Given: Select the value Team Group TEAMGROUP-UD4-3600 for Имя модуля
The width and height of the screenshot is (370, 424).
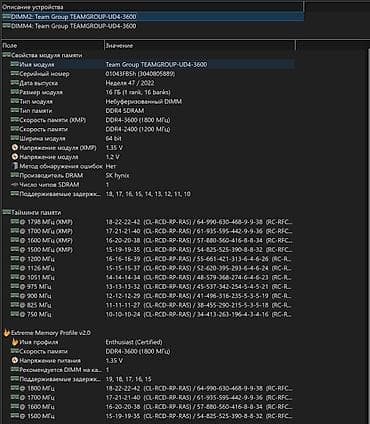Looking at the screenshot, I should point(156,64).
